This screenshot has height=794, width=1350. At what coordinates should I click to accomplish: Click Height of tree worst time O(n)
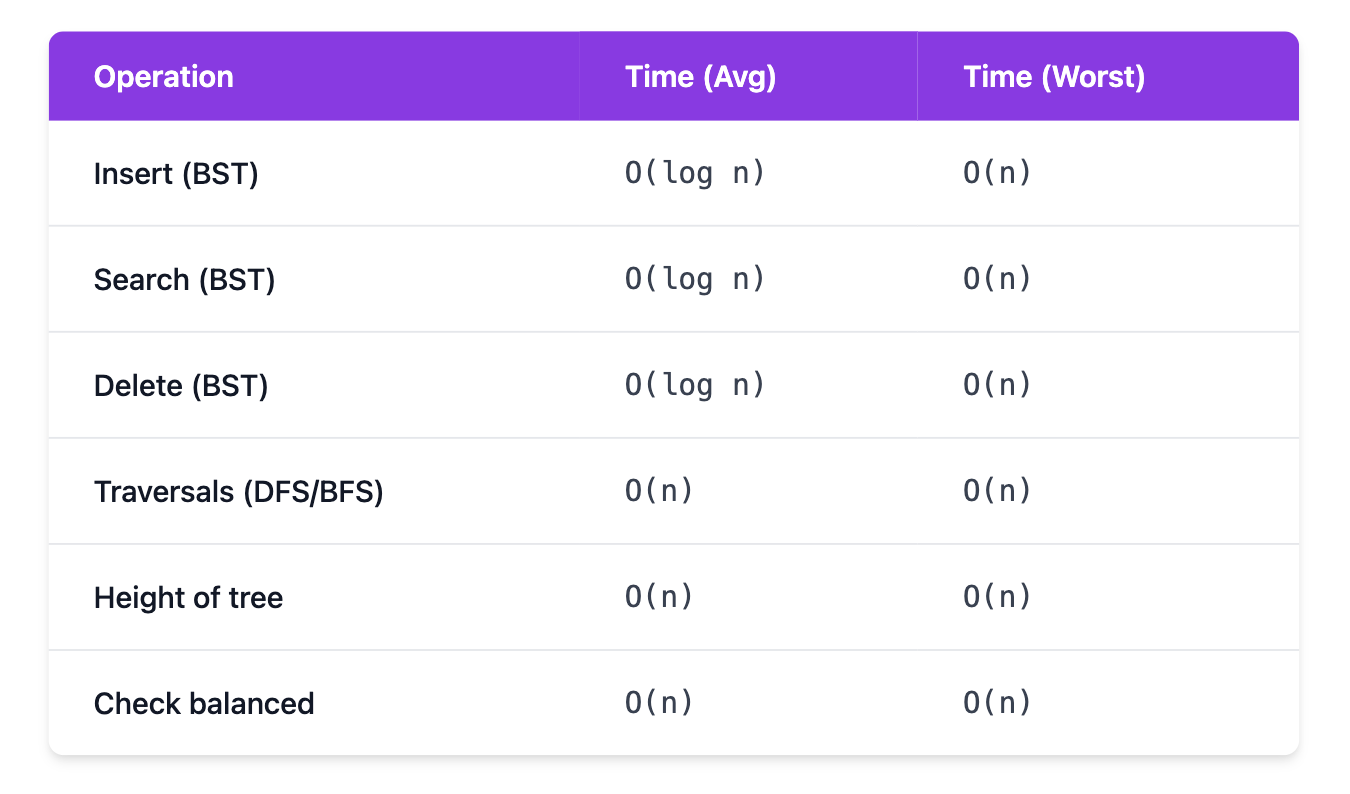(x=997, y=598)
